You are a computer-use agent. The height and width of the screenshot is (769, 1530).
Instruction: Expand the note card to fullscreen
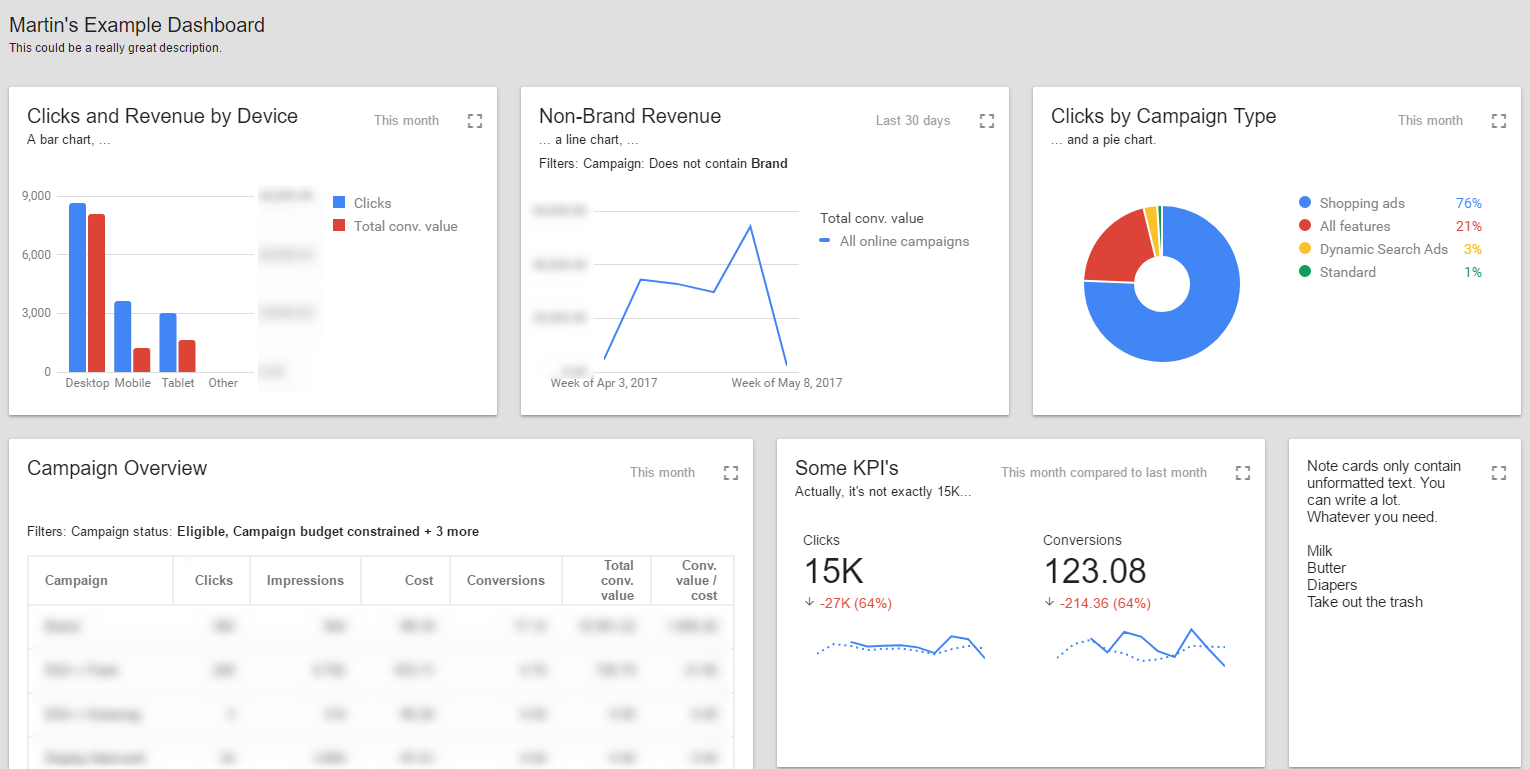1499,473
